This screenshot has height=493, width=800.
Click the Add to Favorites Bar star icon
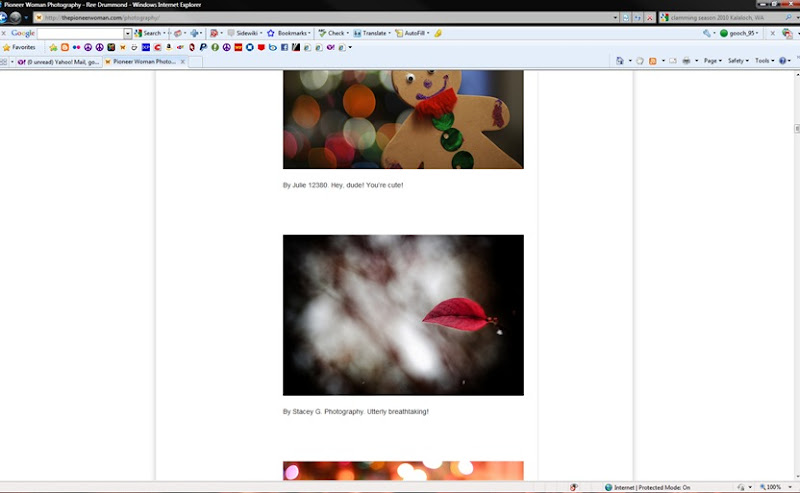53,47
